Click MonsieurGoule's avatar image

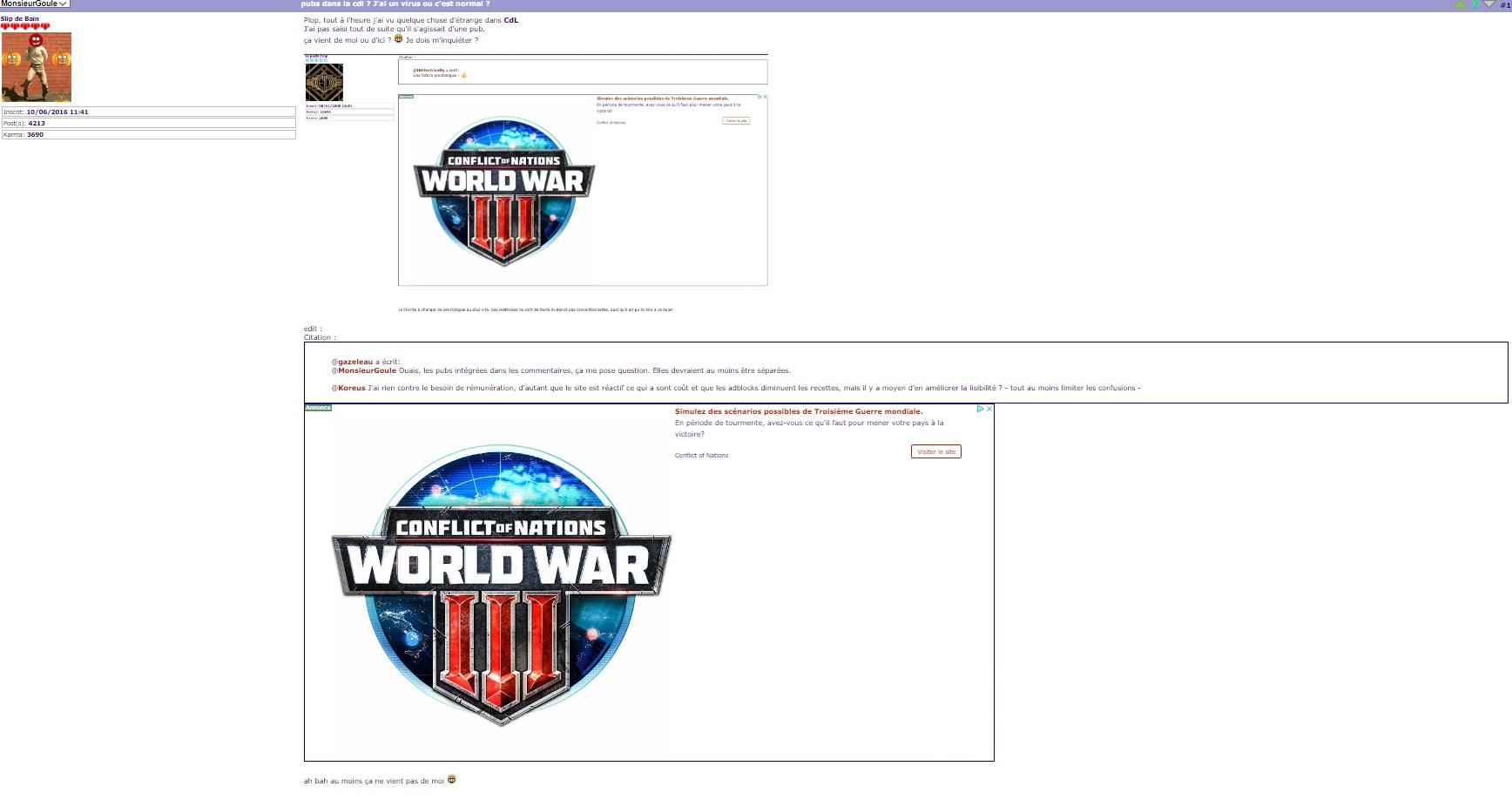point(37,67)
